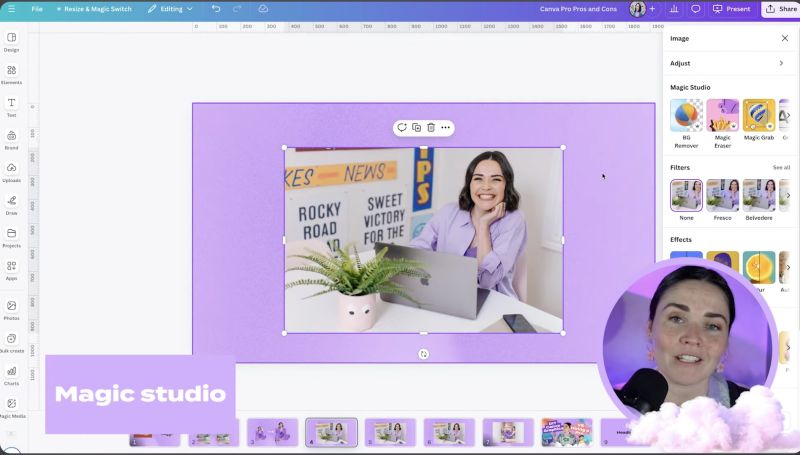
Task: Click the Present button
Action: pos(732,9)
